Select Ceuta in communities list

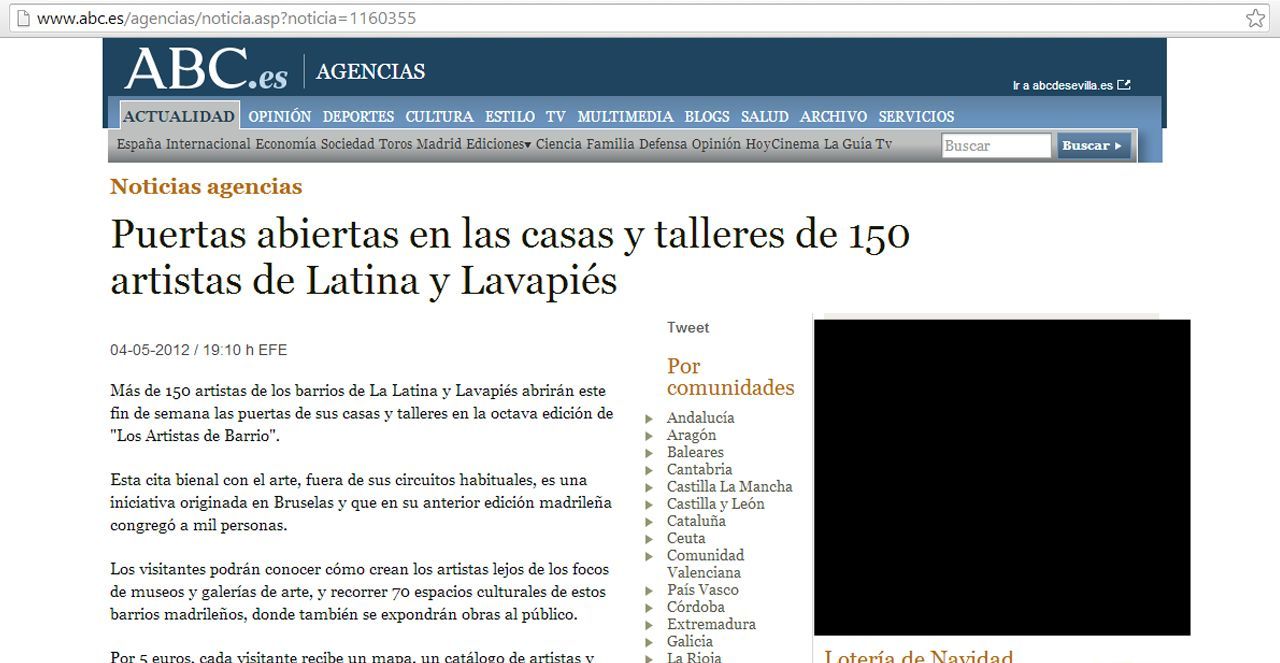[x=686, y=538]
